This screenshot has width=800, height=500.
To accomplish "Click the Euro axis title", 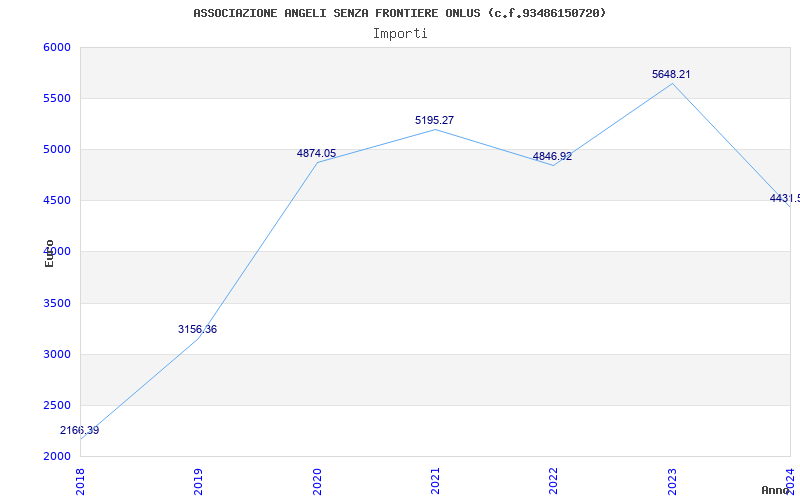I will (49, 254).
